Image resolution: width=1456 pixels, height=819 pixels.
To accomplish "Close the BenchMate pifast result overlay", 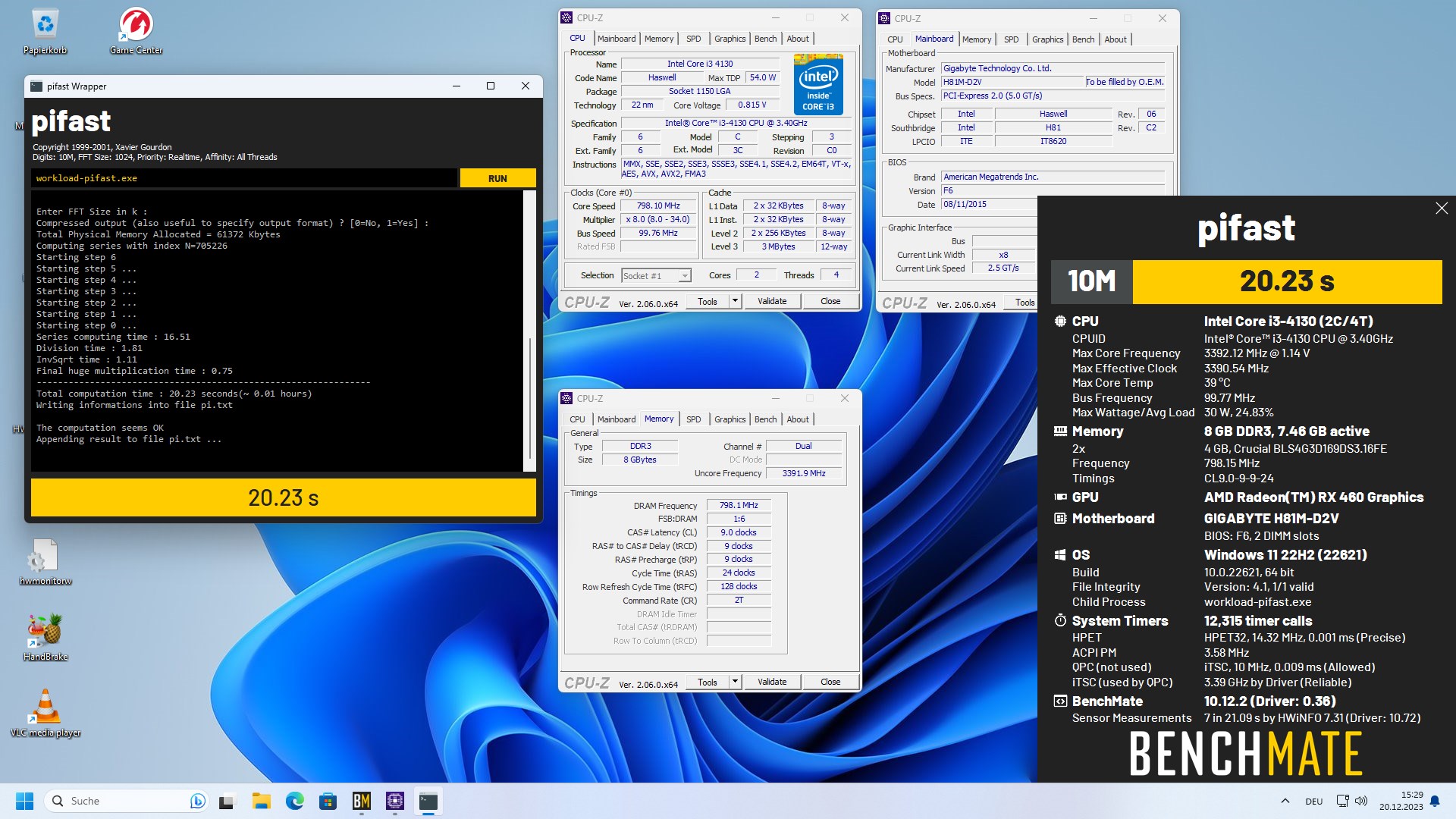I will [x=1442, y=208].
